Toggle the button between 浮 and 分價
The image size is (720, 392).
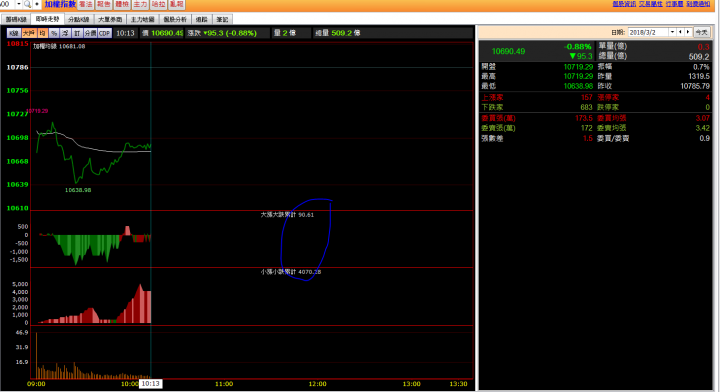click(77, 33)
